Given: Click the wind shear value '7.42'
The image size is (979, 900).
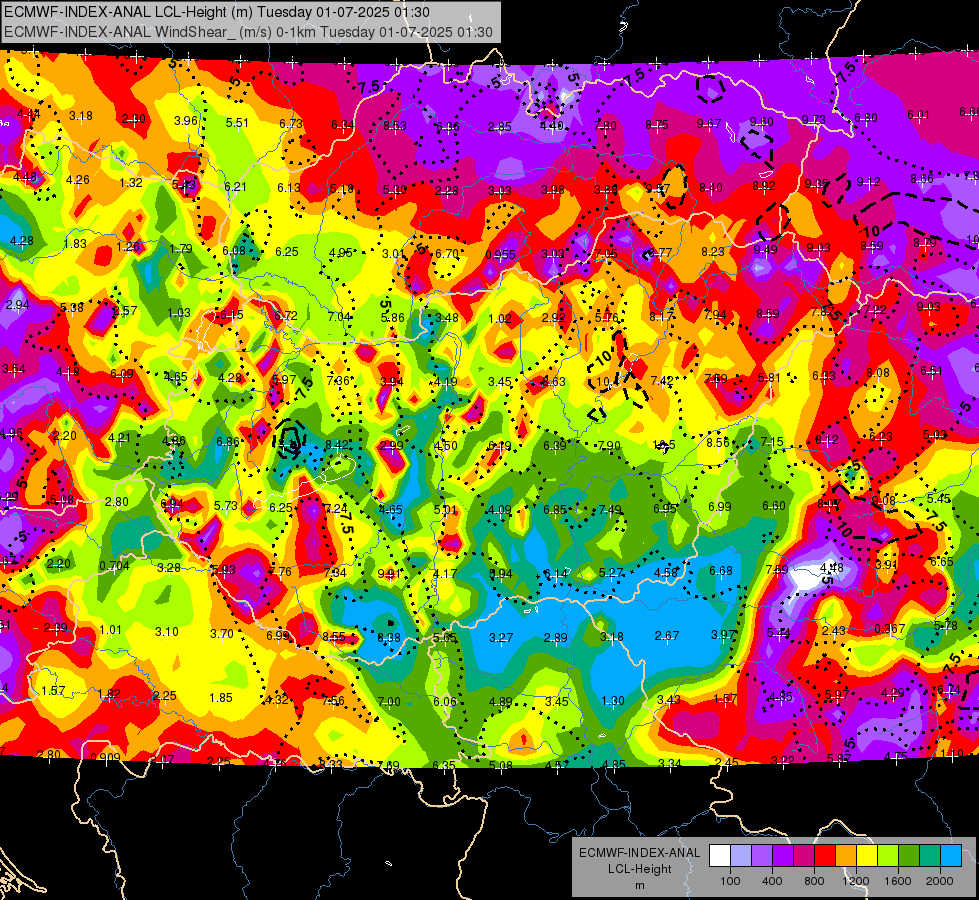Looking at the screenshot, I should (x=662, y=380).
